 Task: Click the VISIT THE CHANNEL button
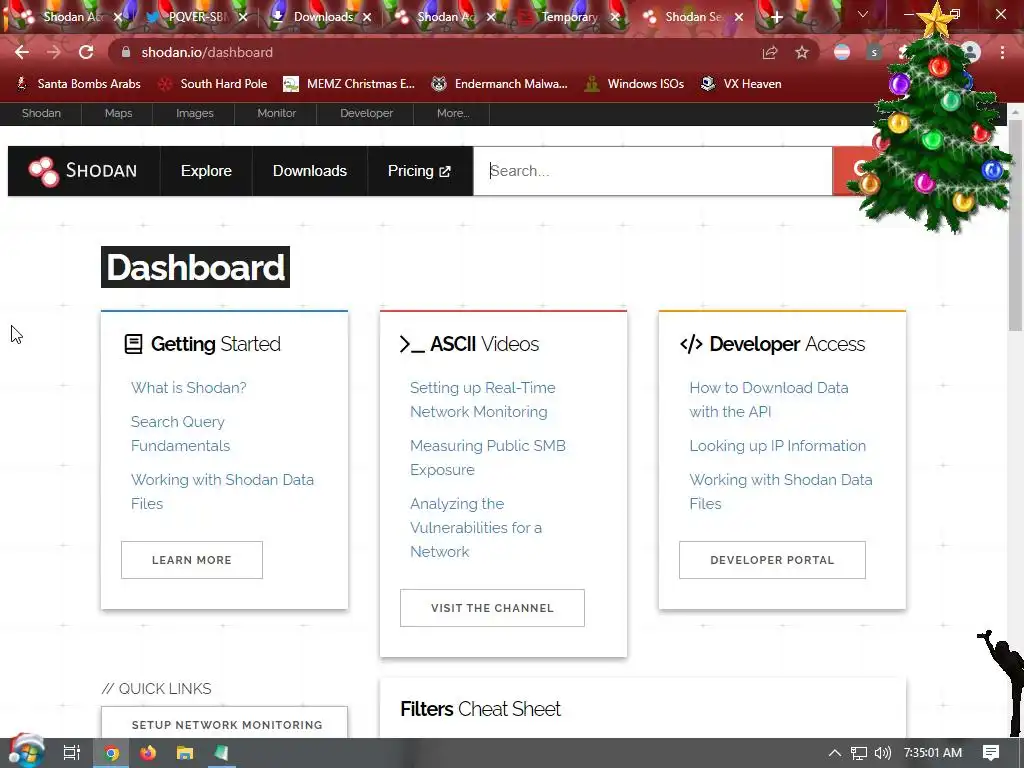point(492,608)
